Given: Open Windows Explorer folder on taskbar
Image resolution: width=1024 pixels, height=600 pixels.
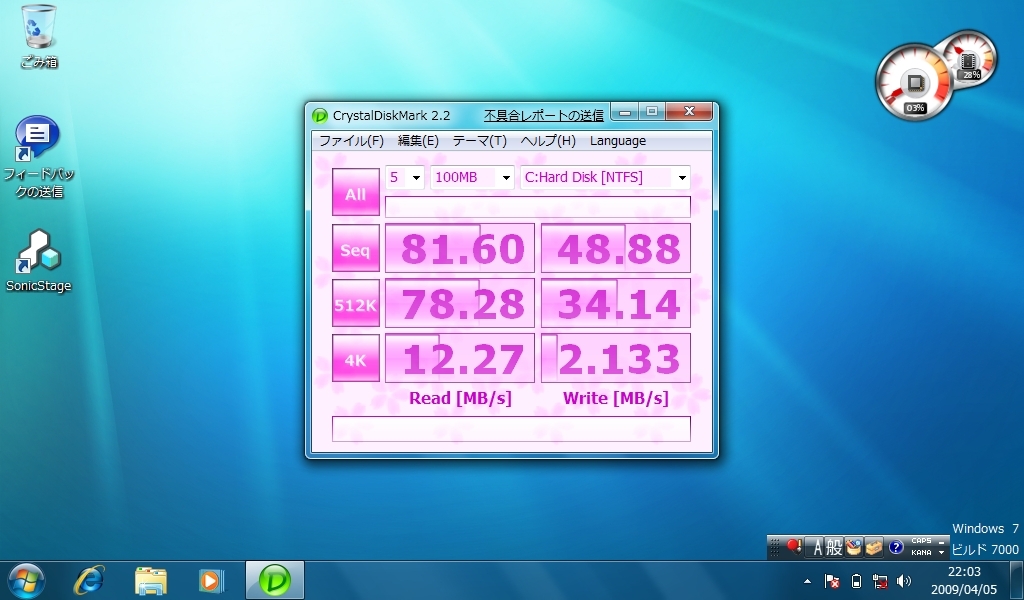Looking at the screenshot, I should pos(150,580).
